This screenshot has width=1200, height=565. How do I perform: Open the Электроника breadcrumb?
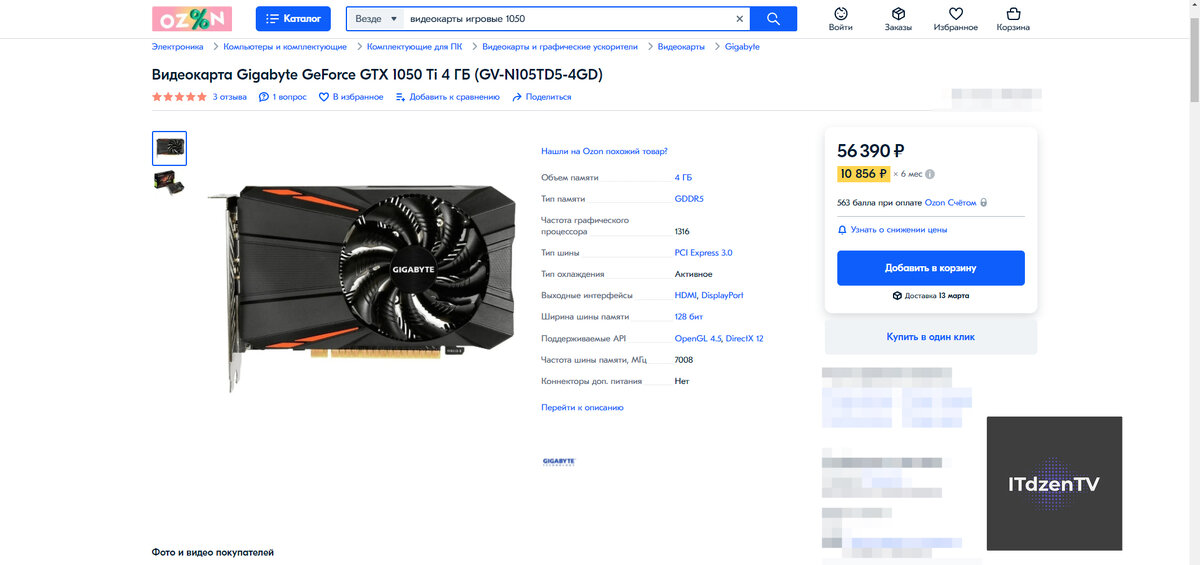click(x=178, y=47)
